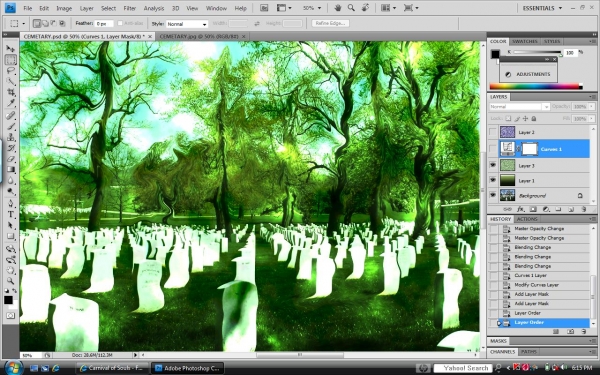Image resolution: width=600 pixels, height=375 pixels.
Task: Click the Refine Edge button
Action: pos(330,23)
